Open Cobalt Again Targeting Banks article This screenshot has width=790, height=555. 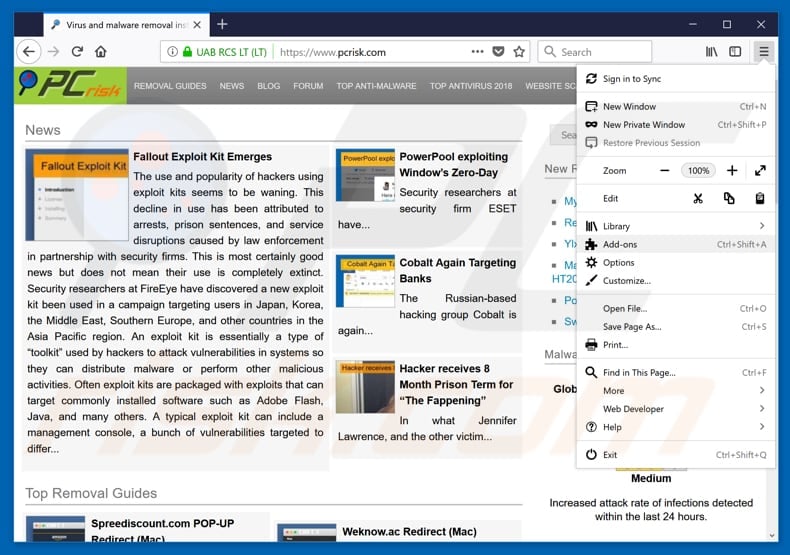(x=457, y=270)
